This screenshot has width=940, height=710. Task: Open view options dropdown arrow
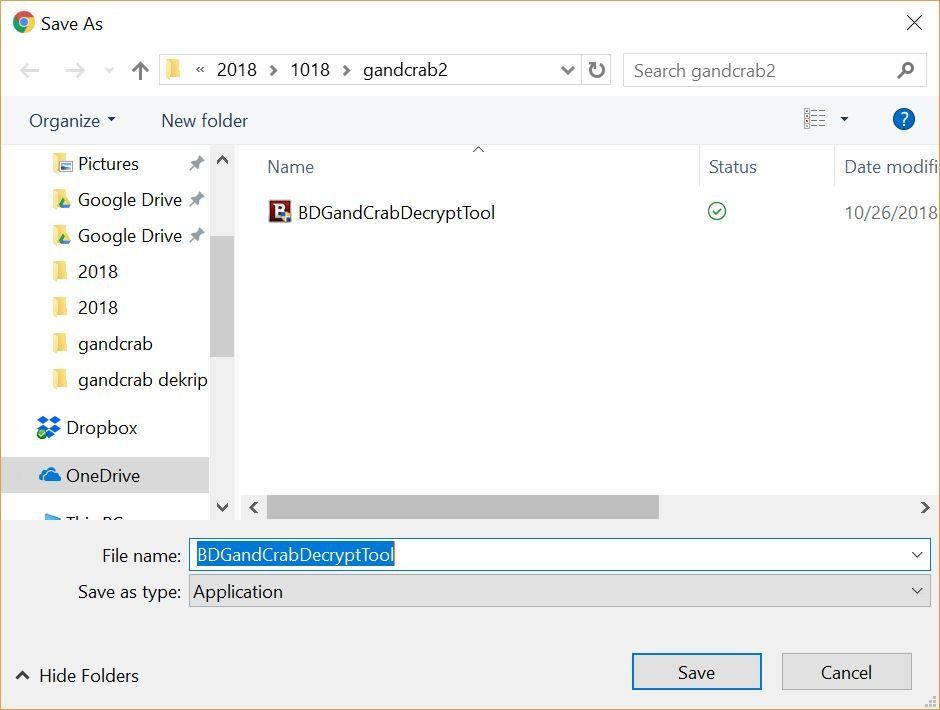pos(844,119)
